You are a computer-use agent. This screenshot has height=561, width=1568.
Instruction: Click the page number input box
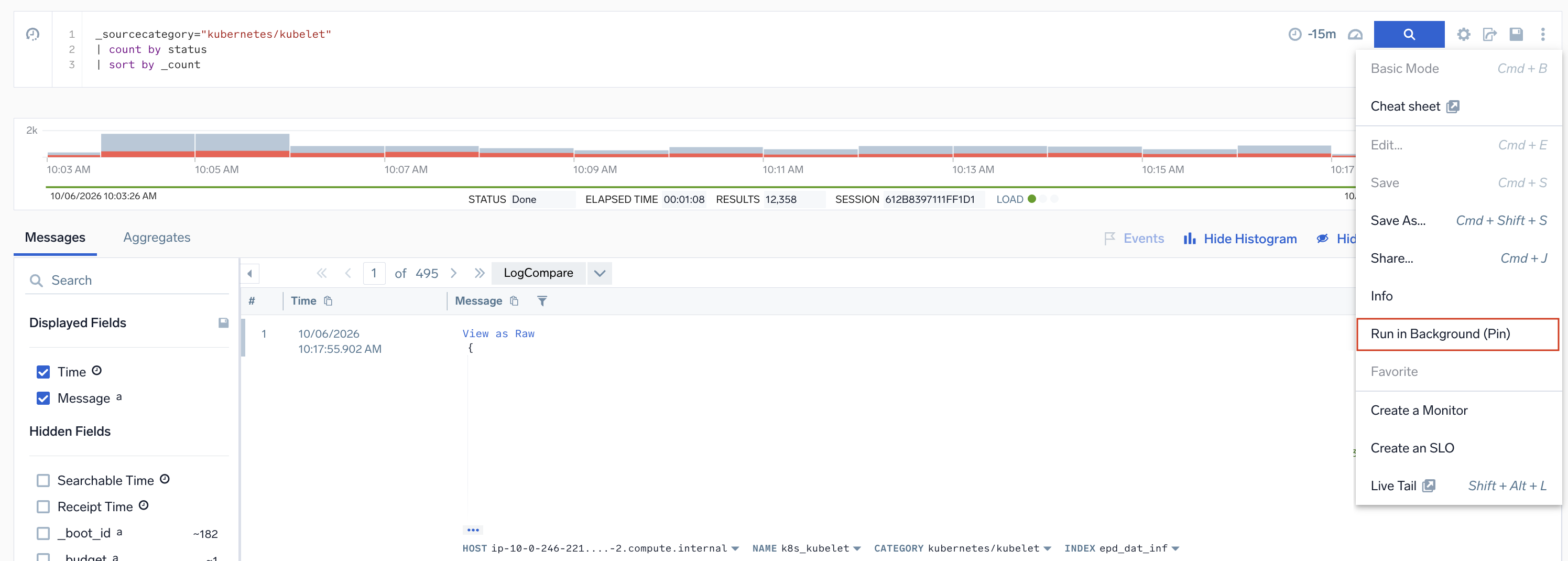[x=374, y=274]
